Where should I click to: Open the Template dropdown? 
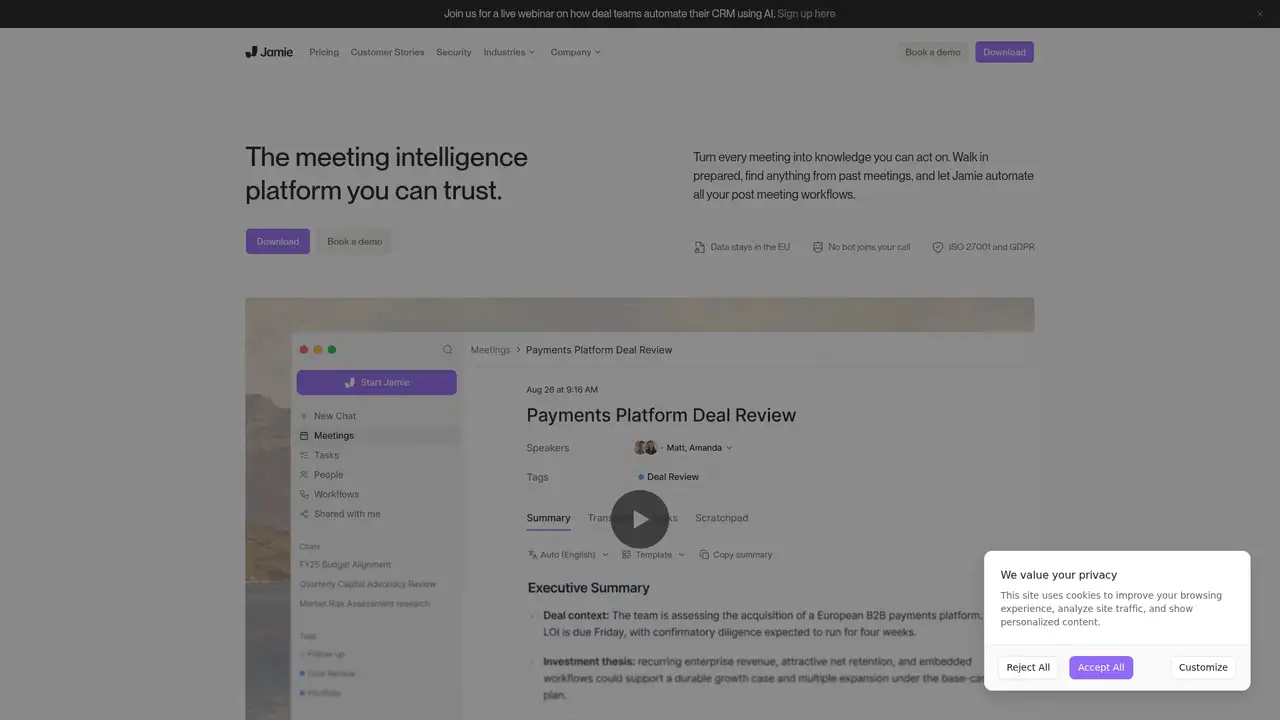[x=653, y=555]
